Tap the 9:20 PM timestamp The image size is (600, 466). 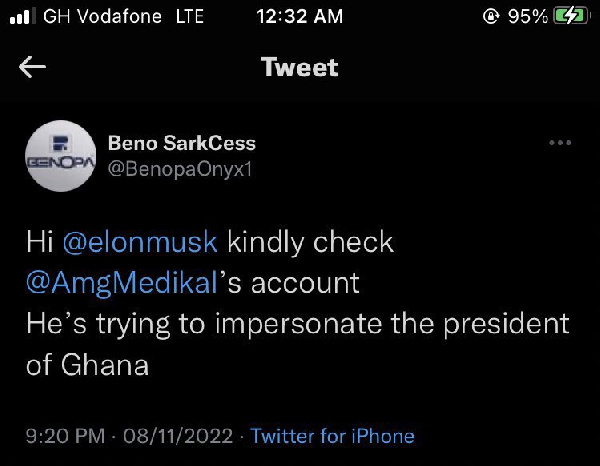[65, 436]
